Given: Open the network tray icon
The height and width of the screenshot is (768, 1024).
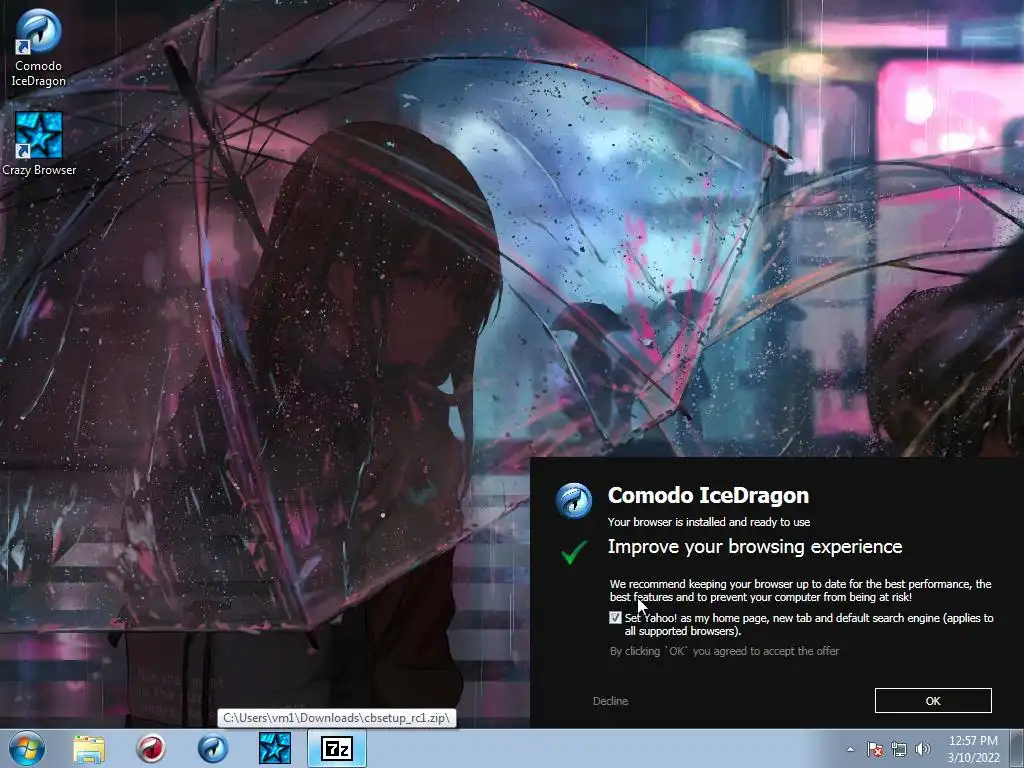Looking at the screenshot, I should pyautogui.click(x=899, y=749).
